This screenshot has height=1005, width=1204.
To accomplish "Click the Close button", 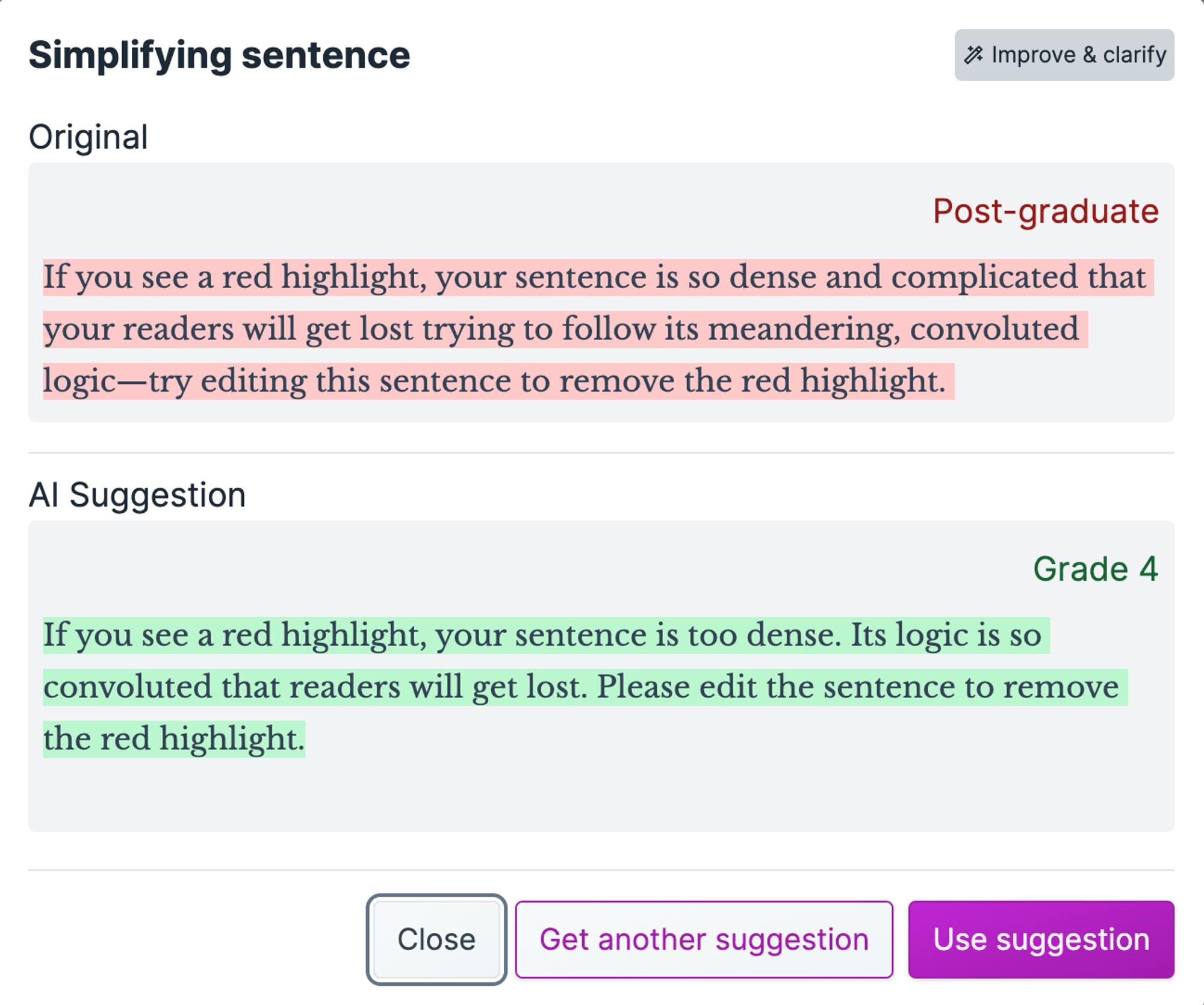I will [x=436, y=939].
